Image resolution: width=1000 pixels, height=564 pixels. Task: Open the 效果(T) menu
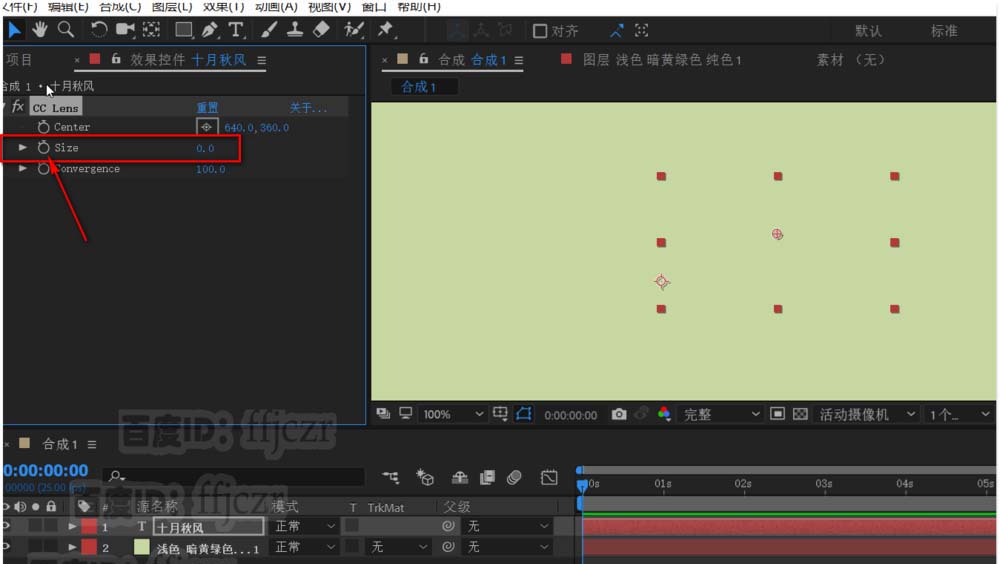[x=223, y=6]
